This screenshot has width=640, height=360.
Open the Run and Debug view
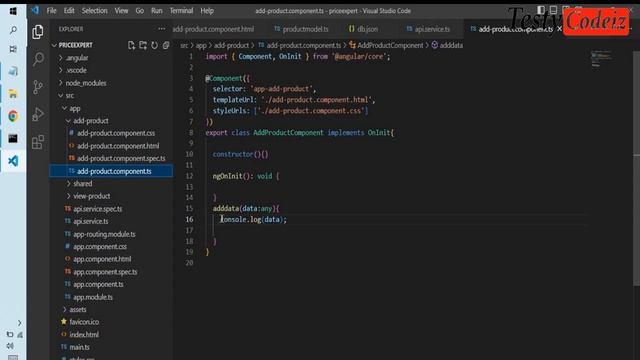coord(38,114)
